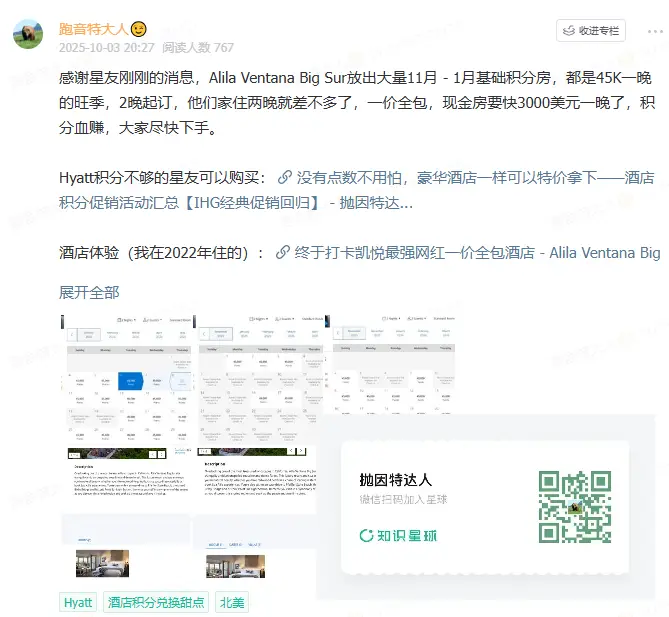Click the green QR code
Viewport: 669px width, 617px height.
[575, 507]
